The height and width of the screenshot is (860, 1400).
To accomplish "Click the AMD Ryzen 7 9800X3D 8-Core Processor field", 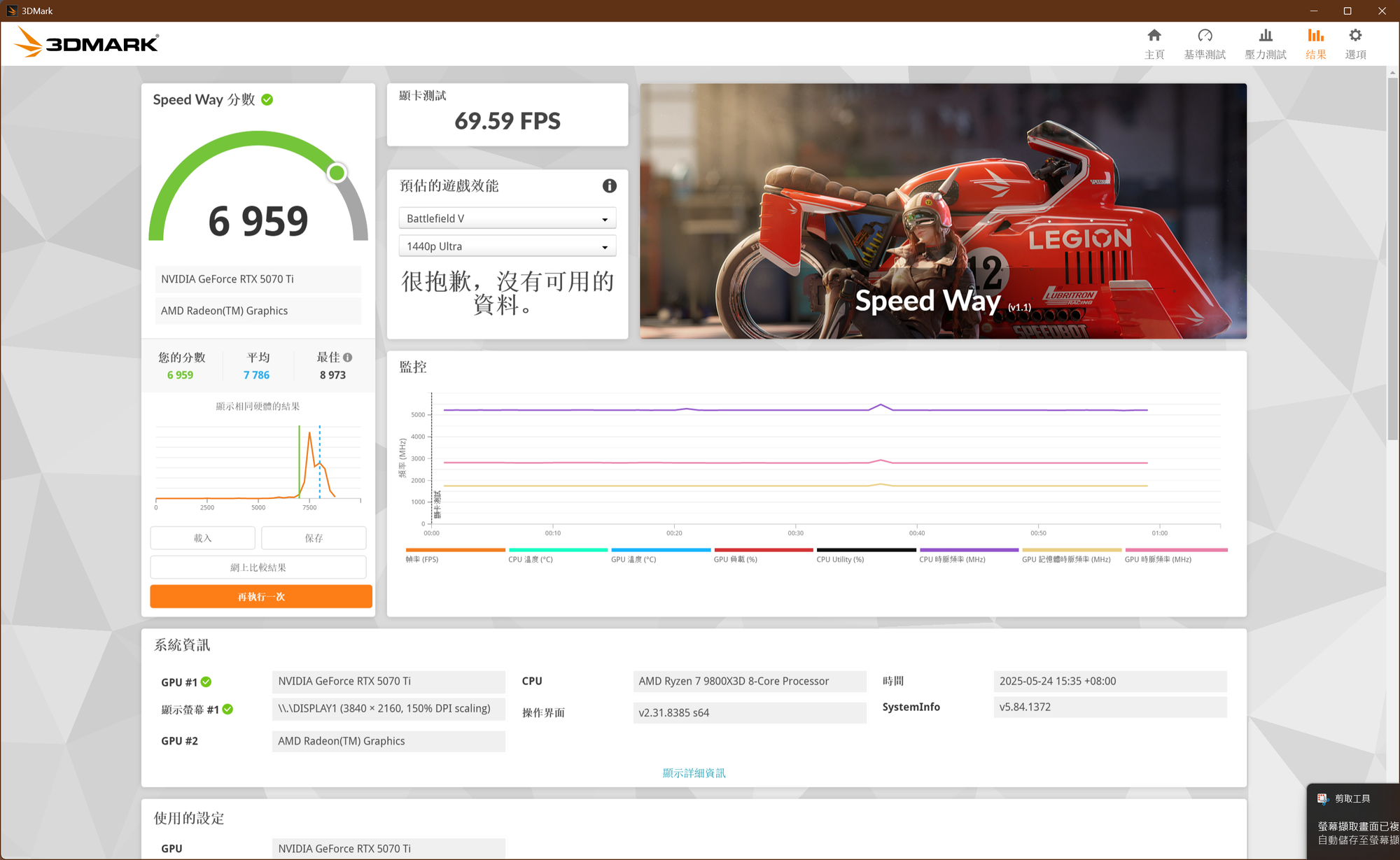I will pyautogui.click(x=750, y=682).
